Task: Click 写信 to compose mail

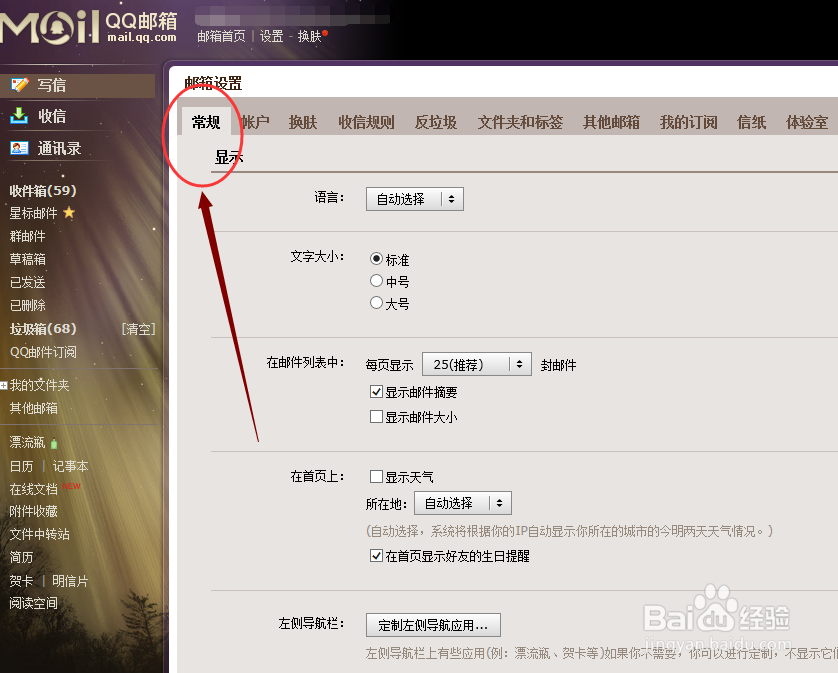Action: (52, 85)
